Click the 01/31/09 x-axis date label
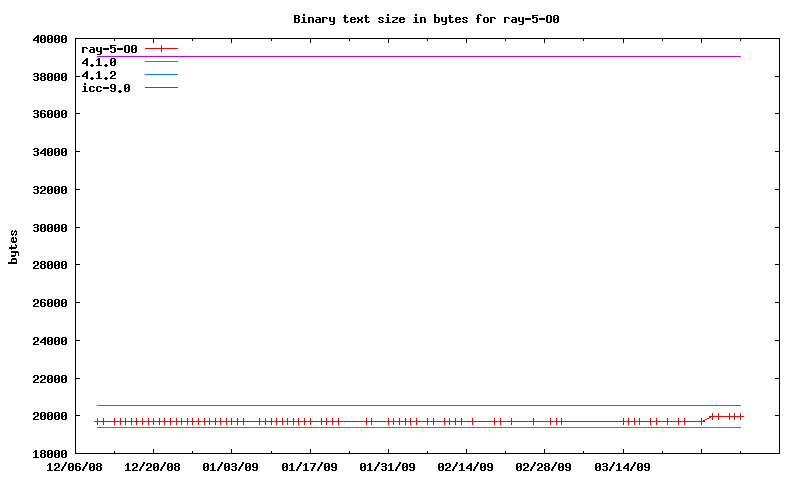Screen dimensions: 800x480 [x=387, y=467]
